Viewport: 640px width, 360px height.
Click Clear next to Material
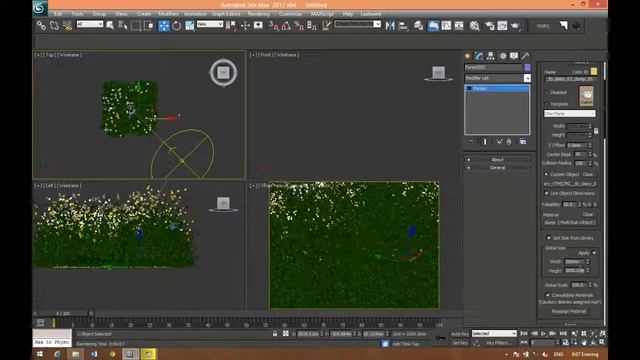(588, 214)
